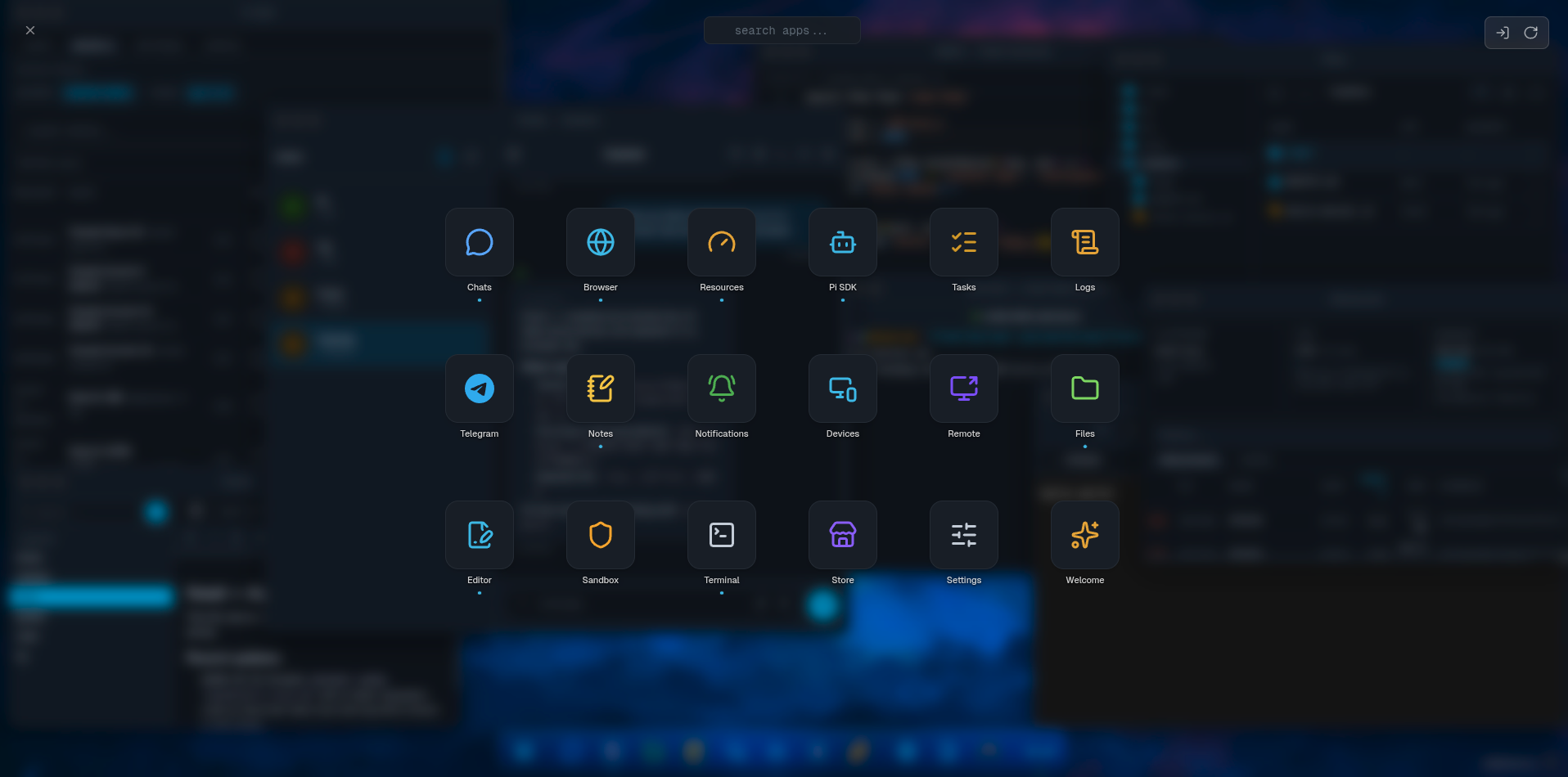This screenshot has height=777, width=1568.
Task: Open the Settings sliders app
Action: (963, 535)
